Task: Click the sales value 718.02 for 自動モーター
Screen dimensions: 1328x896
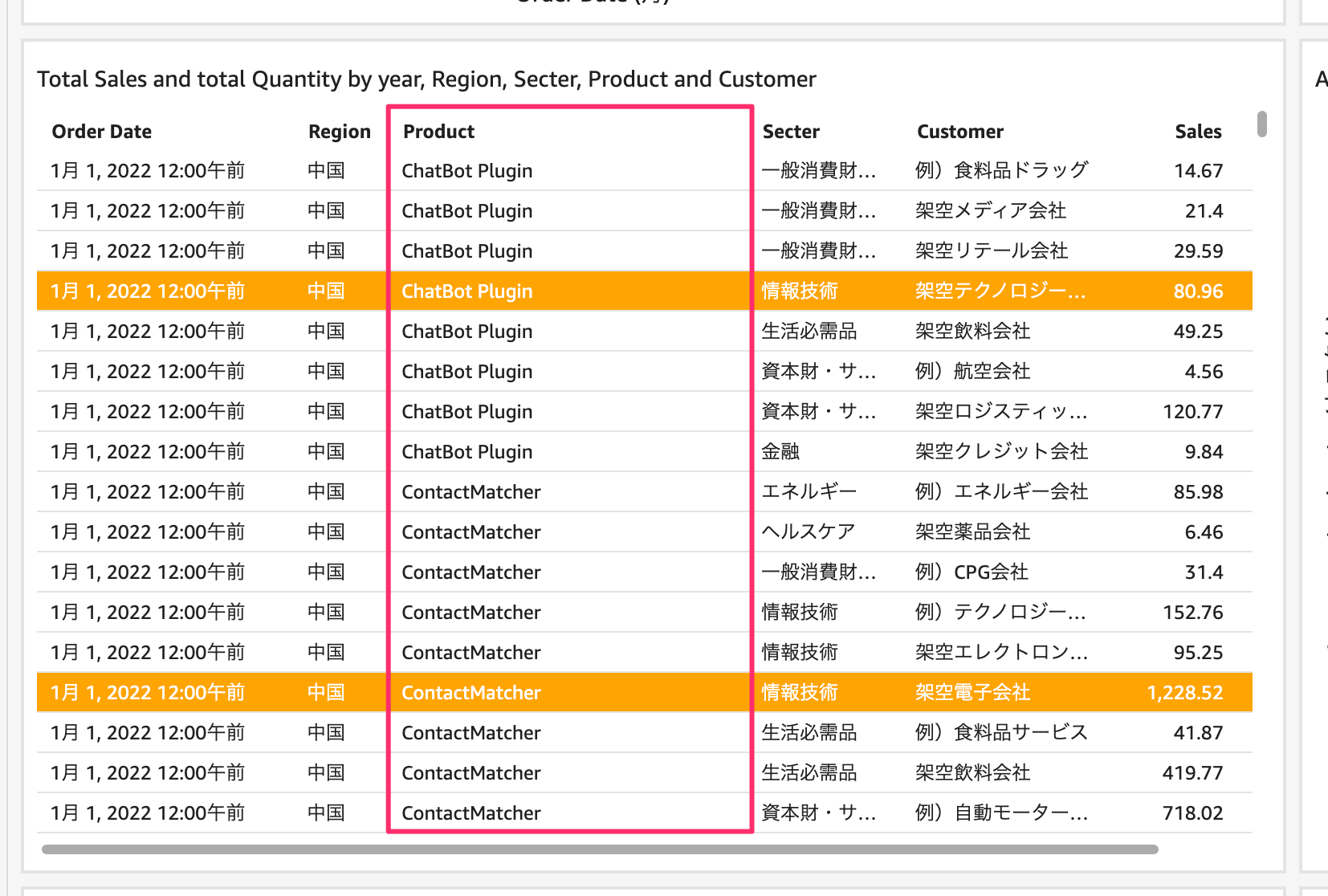Action: tap(1194, 813)
